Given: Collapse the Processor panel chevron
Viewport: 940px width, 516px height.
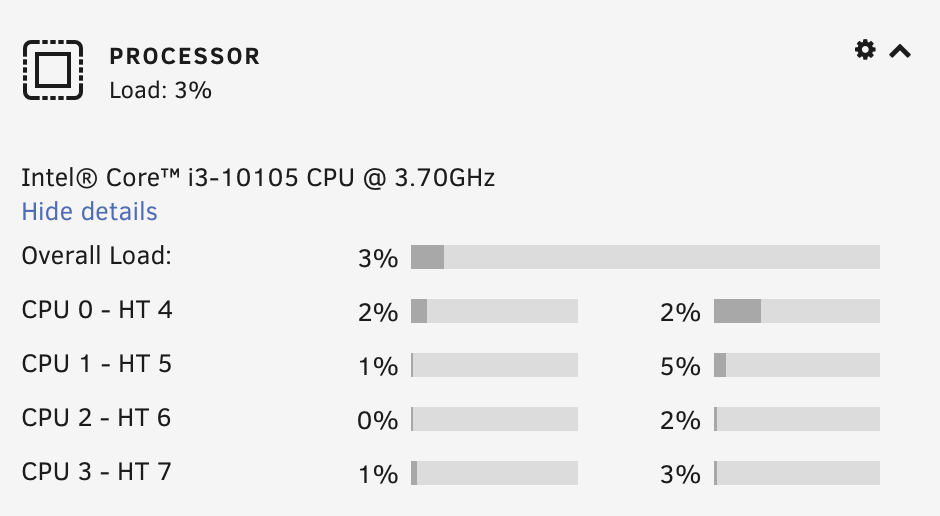Looking at the screenshot, I should pyautogui.click(x=900, y=52).
